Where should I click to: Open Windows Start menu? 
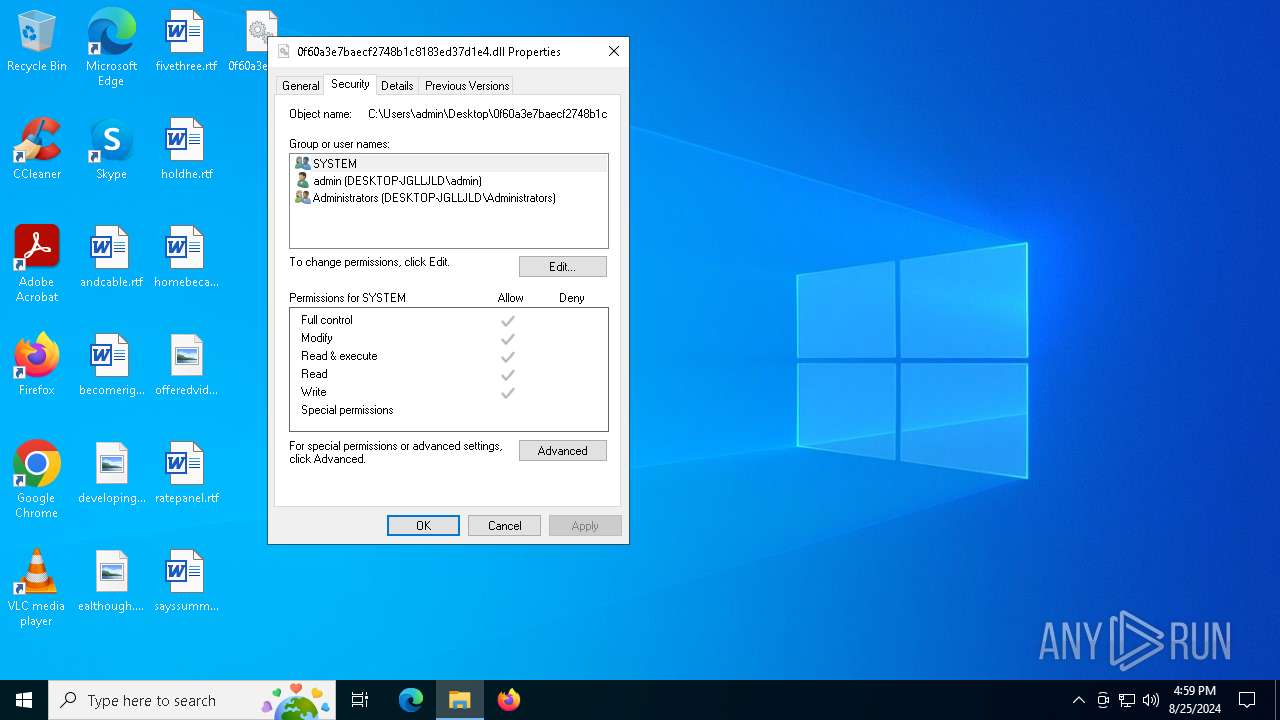tap(24, 700)
